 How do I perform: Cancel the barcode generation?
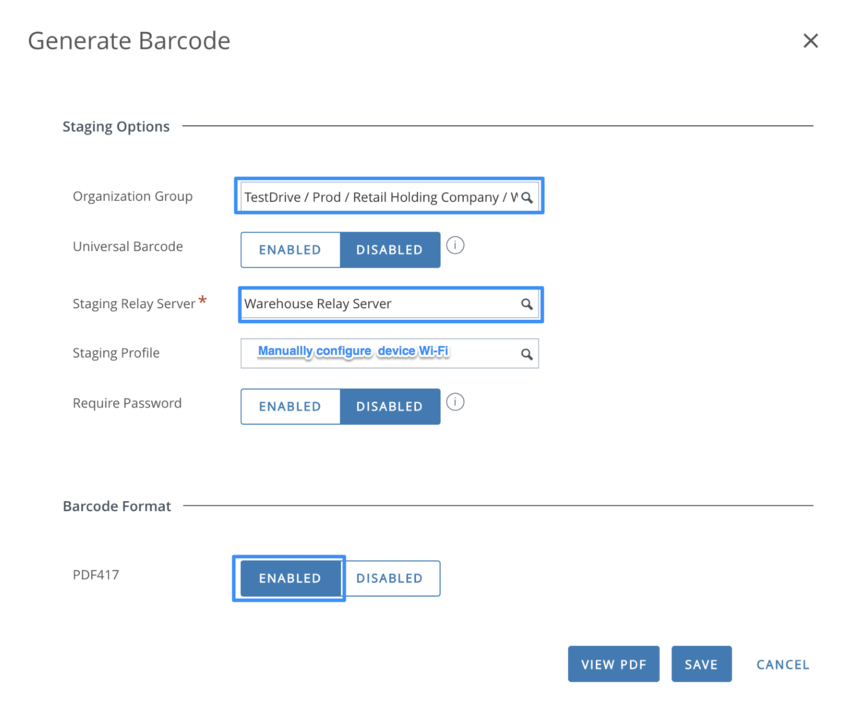click(x=782, y=664)
